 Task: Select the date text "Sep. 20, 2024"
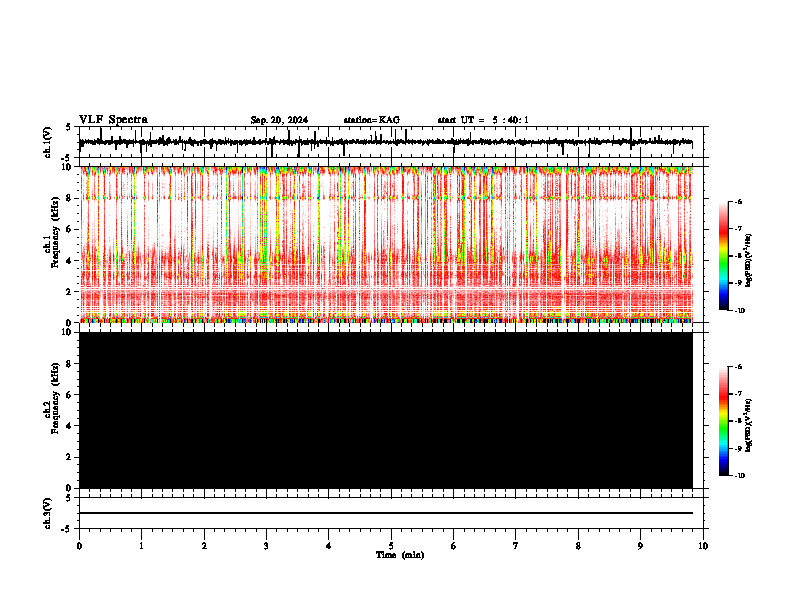[x=279, y=120]
